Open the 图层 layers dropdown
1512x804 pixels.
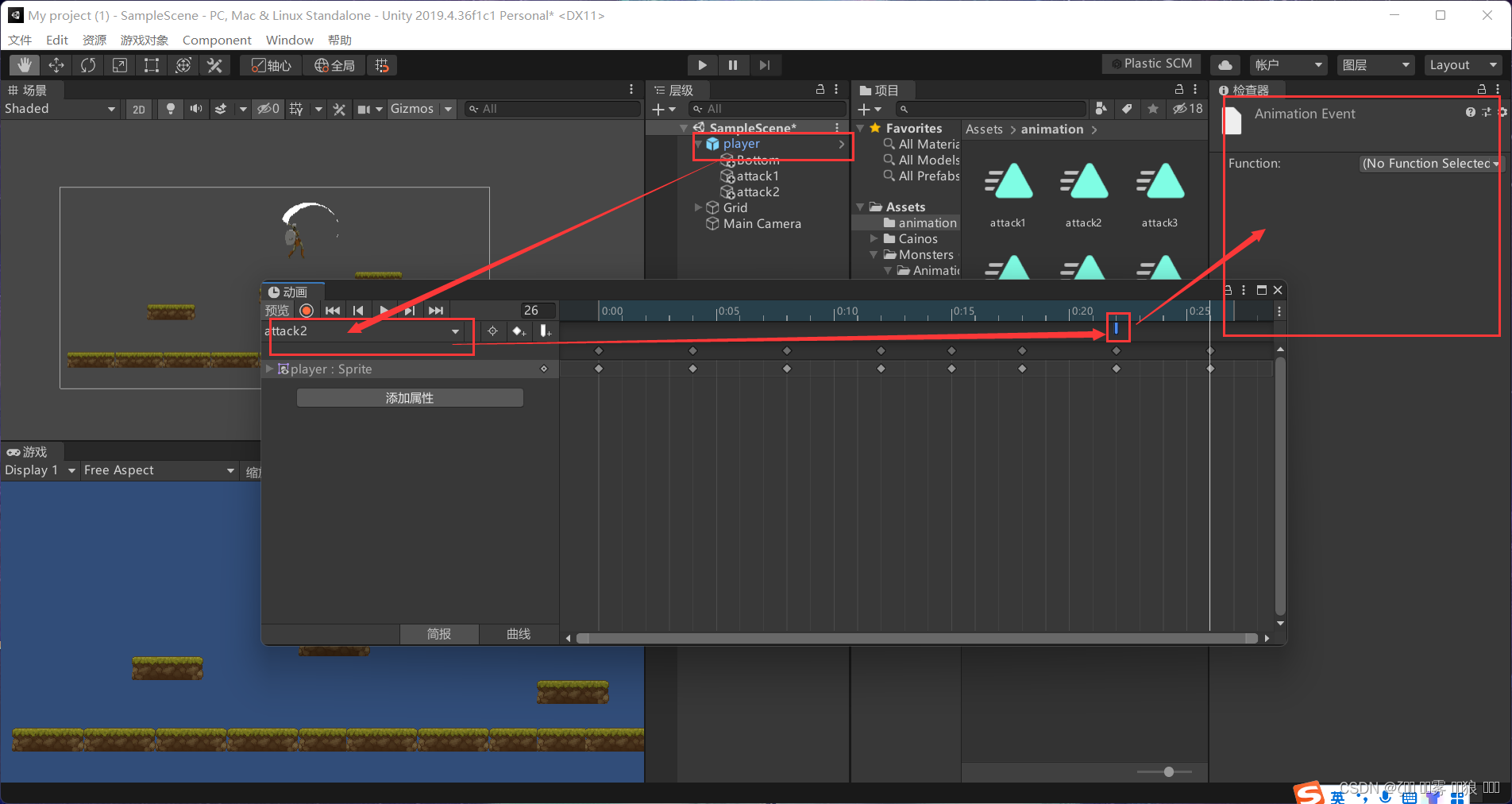[x=1375, y=65]
